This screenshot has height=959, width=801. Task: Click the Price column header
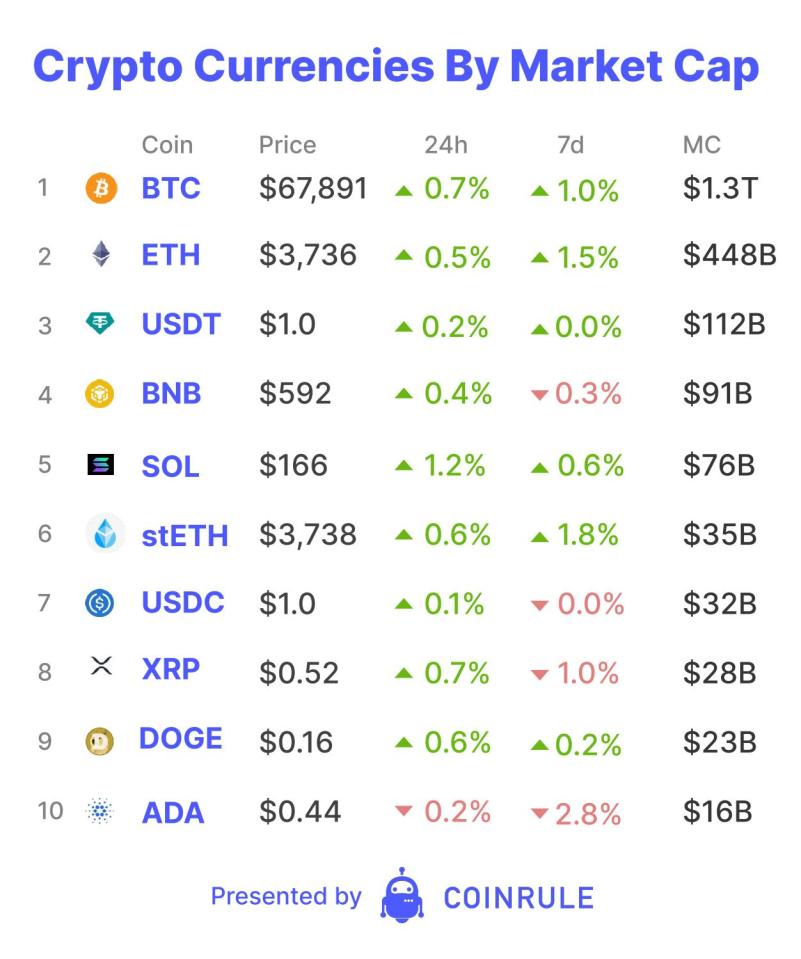pyautogui.click(x=287, y=145)
